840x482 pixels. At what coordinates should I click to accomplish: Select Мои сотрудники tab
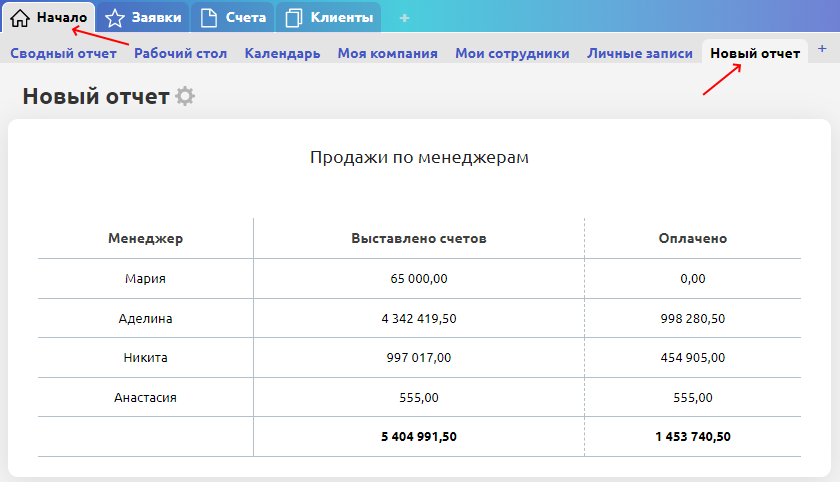(x=512, y=53)
